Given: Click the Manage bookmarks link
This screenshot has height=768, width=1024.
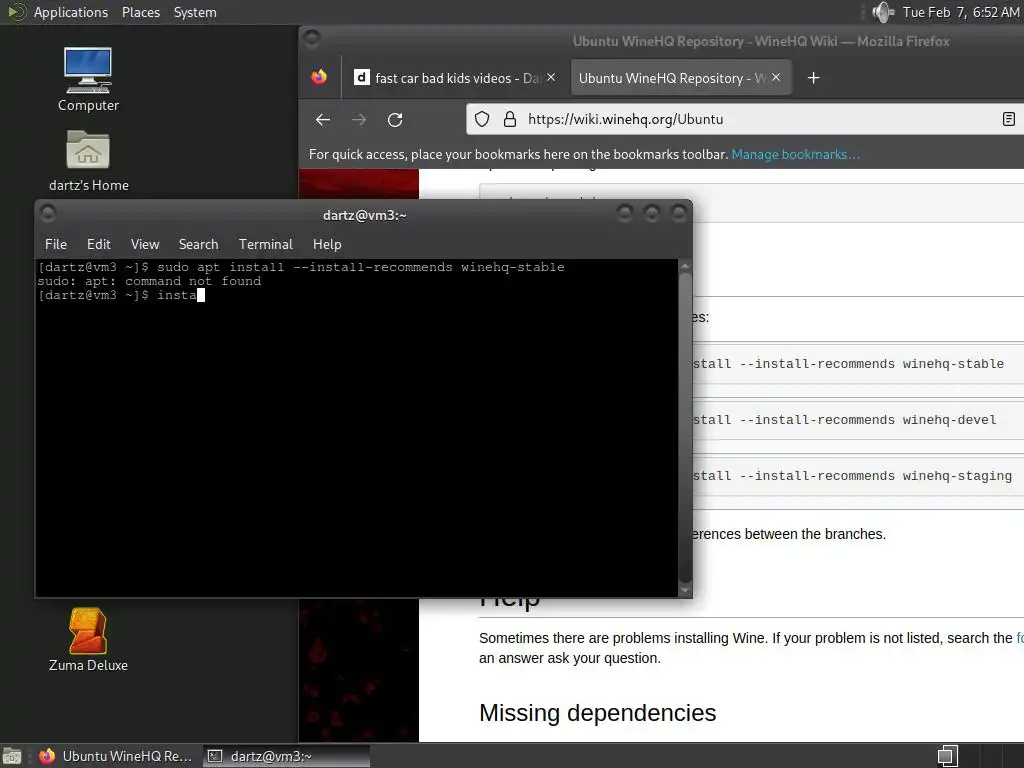Looking at the screenshot, I should click(795, 155).
